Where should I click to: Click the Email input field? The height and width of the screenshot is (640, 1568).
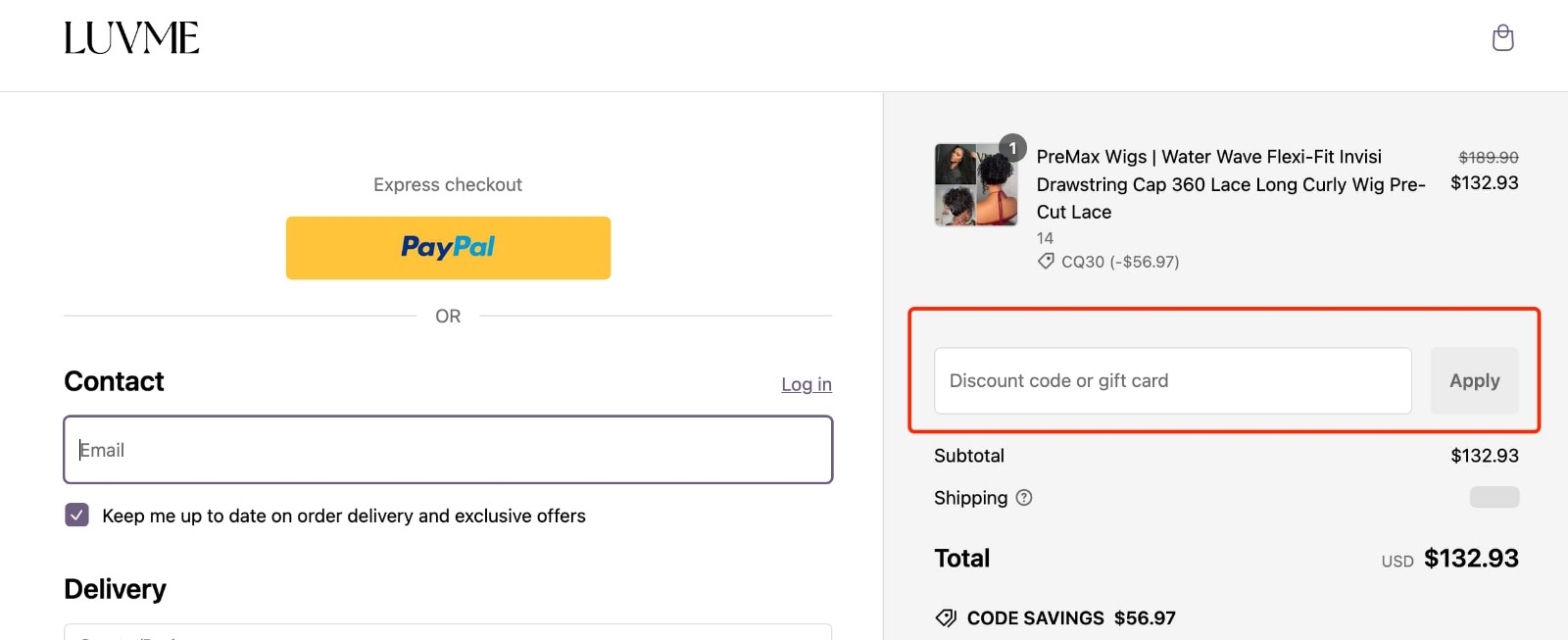click(447, 449)
